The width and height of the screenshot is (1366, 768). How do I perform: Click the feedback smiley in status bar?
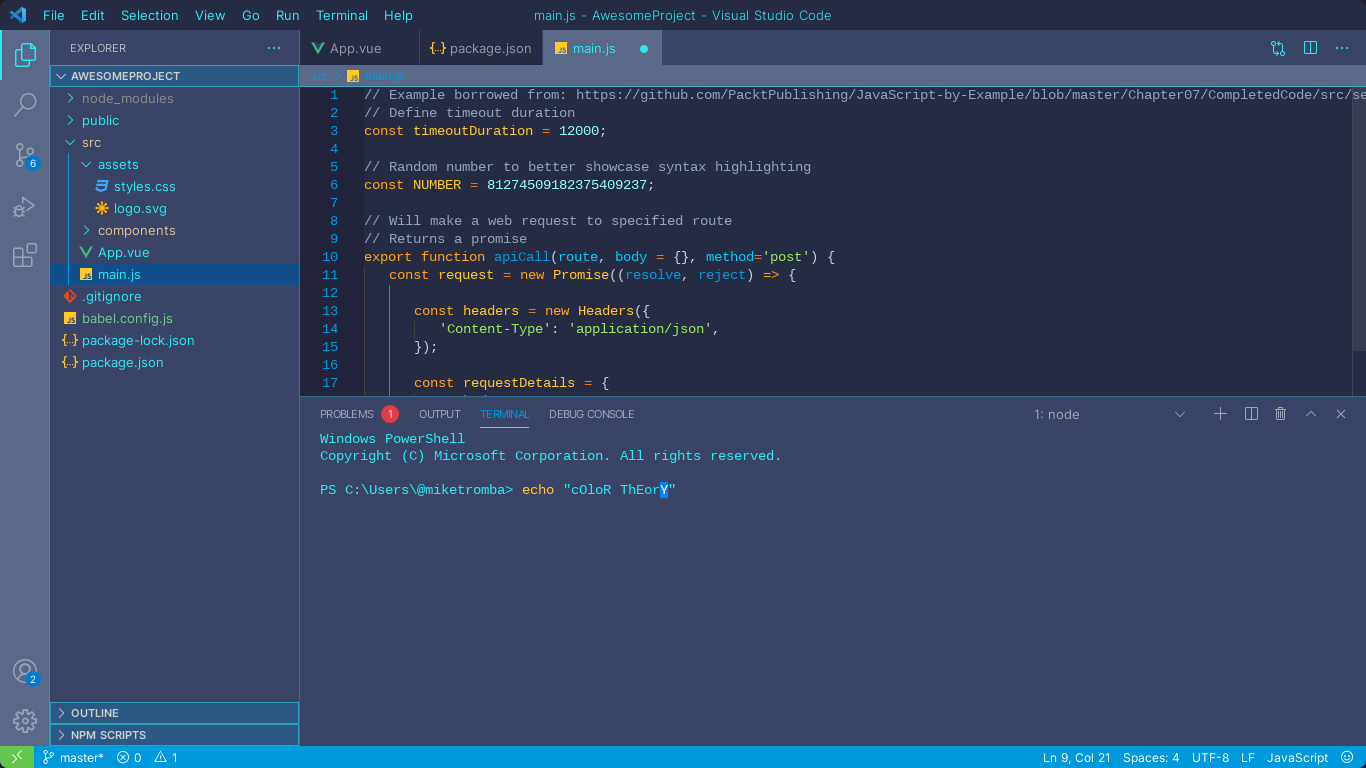1347,757
